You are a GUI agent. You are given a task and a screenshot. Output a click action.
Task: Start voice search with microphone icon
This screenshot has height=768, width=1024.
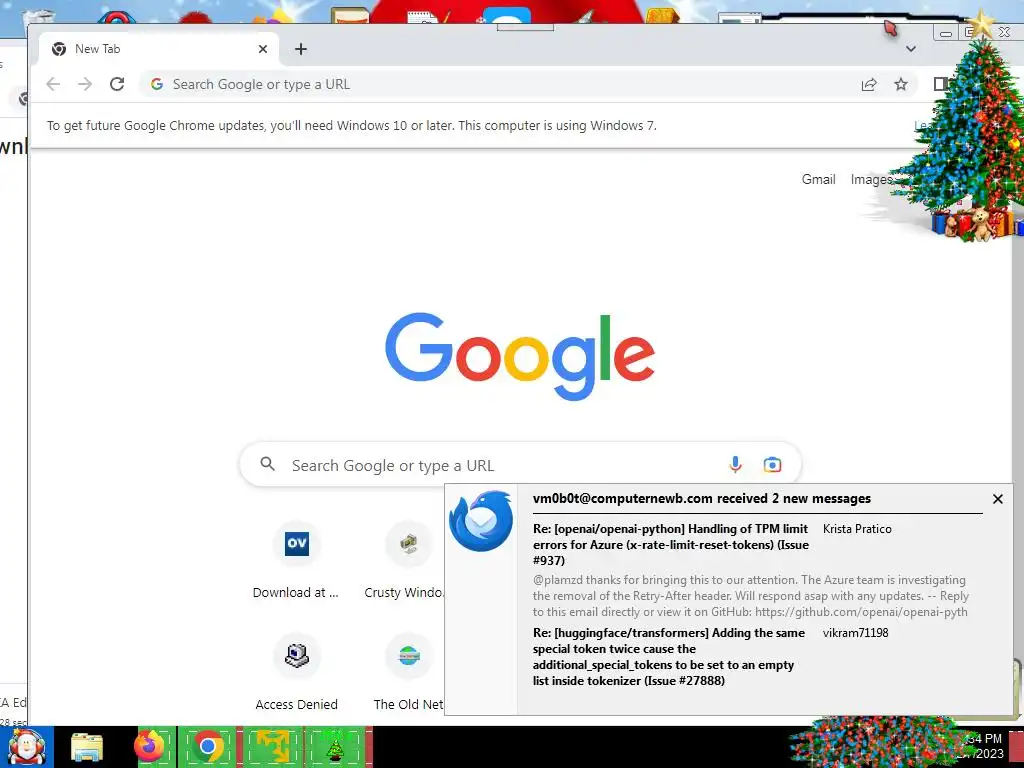click(x=735, y=464)
